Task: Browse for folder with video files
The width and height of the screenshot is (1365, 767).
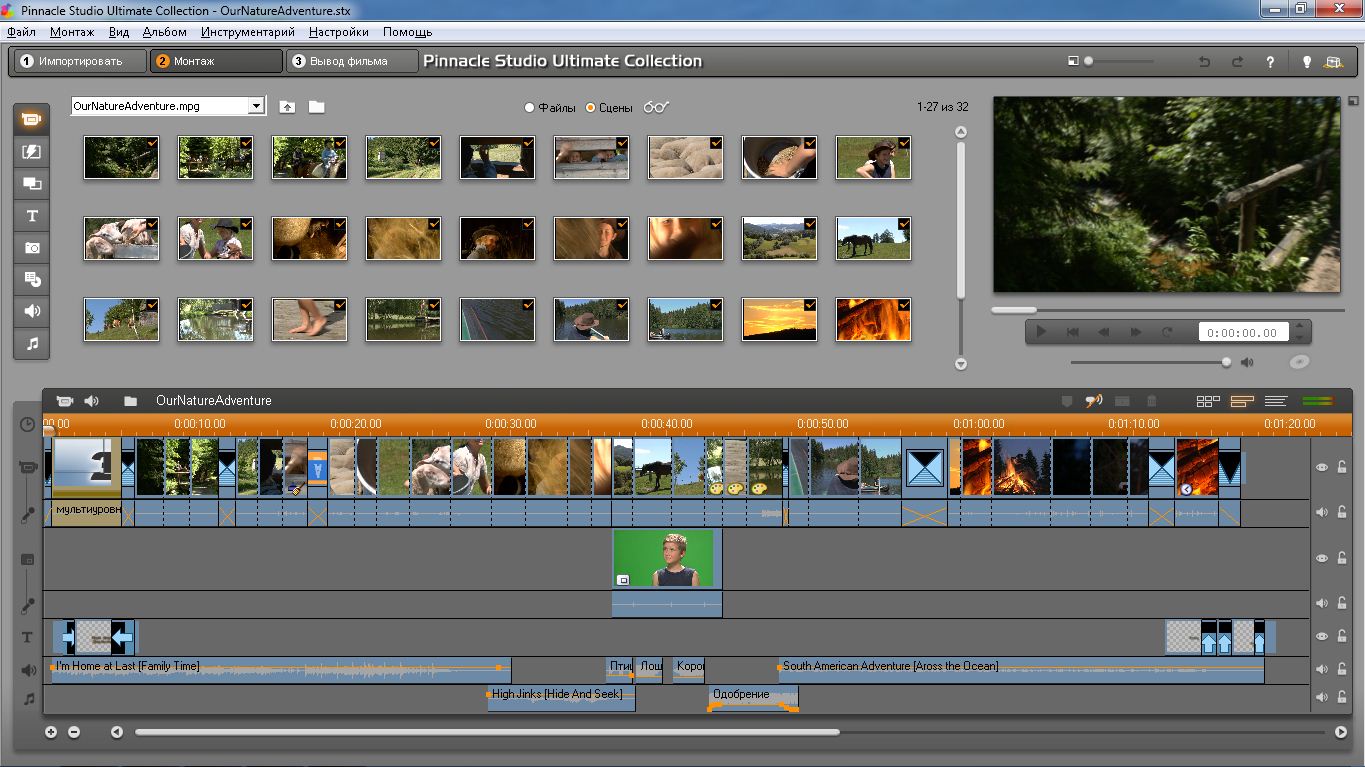Action: 316,107
